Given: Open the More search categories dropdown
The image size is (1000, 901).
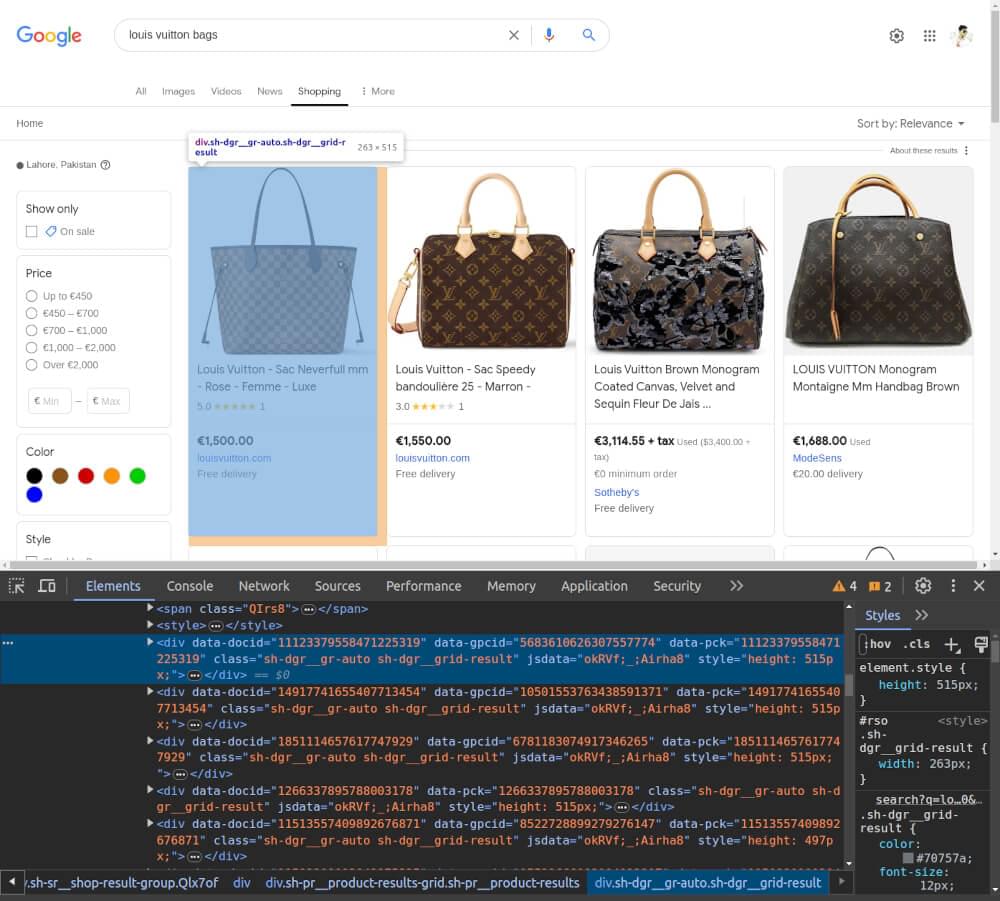Looking at the screenshot, I should 377,91.
